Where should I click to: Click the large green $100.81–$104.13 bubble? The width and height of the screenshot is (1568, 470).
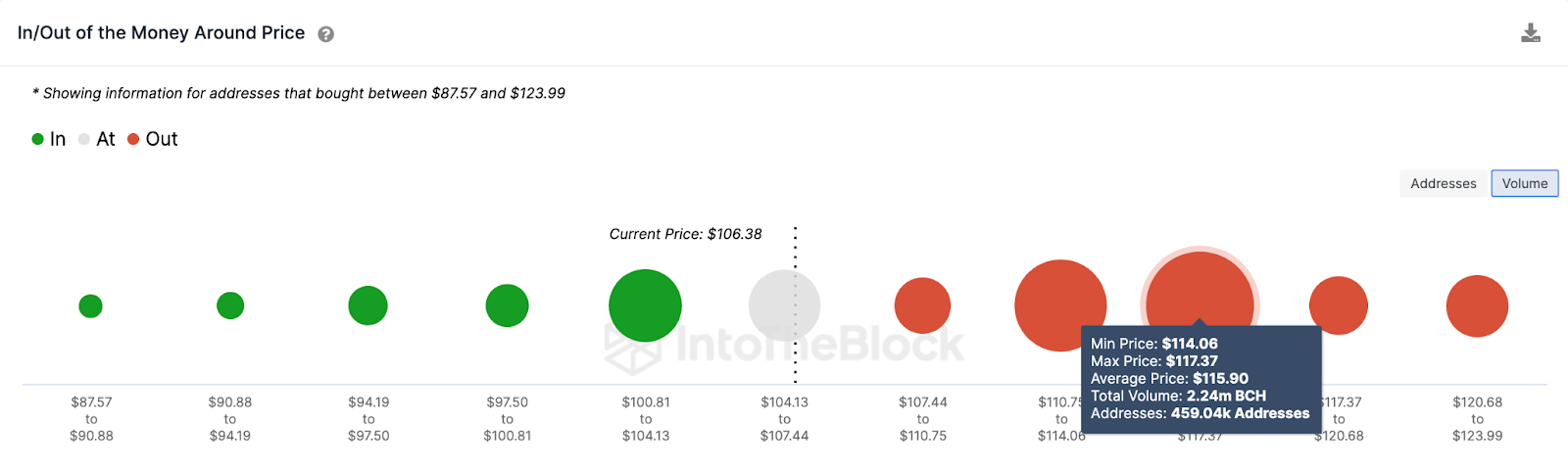pos(645,305)
